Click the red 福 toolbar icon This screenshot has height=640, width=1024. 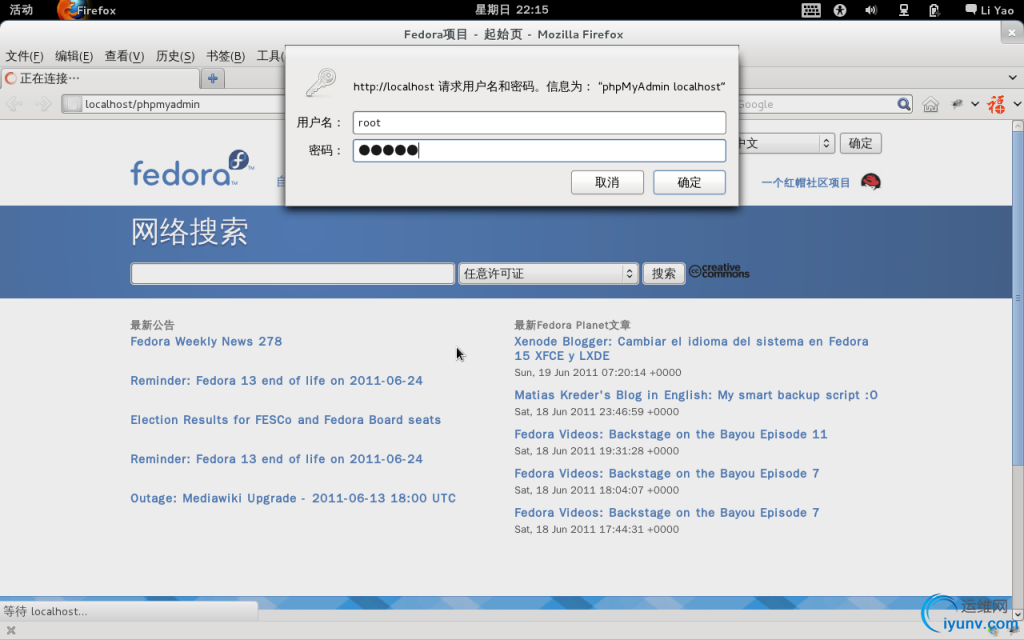[x=997, y=104]
